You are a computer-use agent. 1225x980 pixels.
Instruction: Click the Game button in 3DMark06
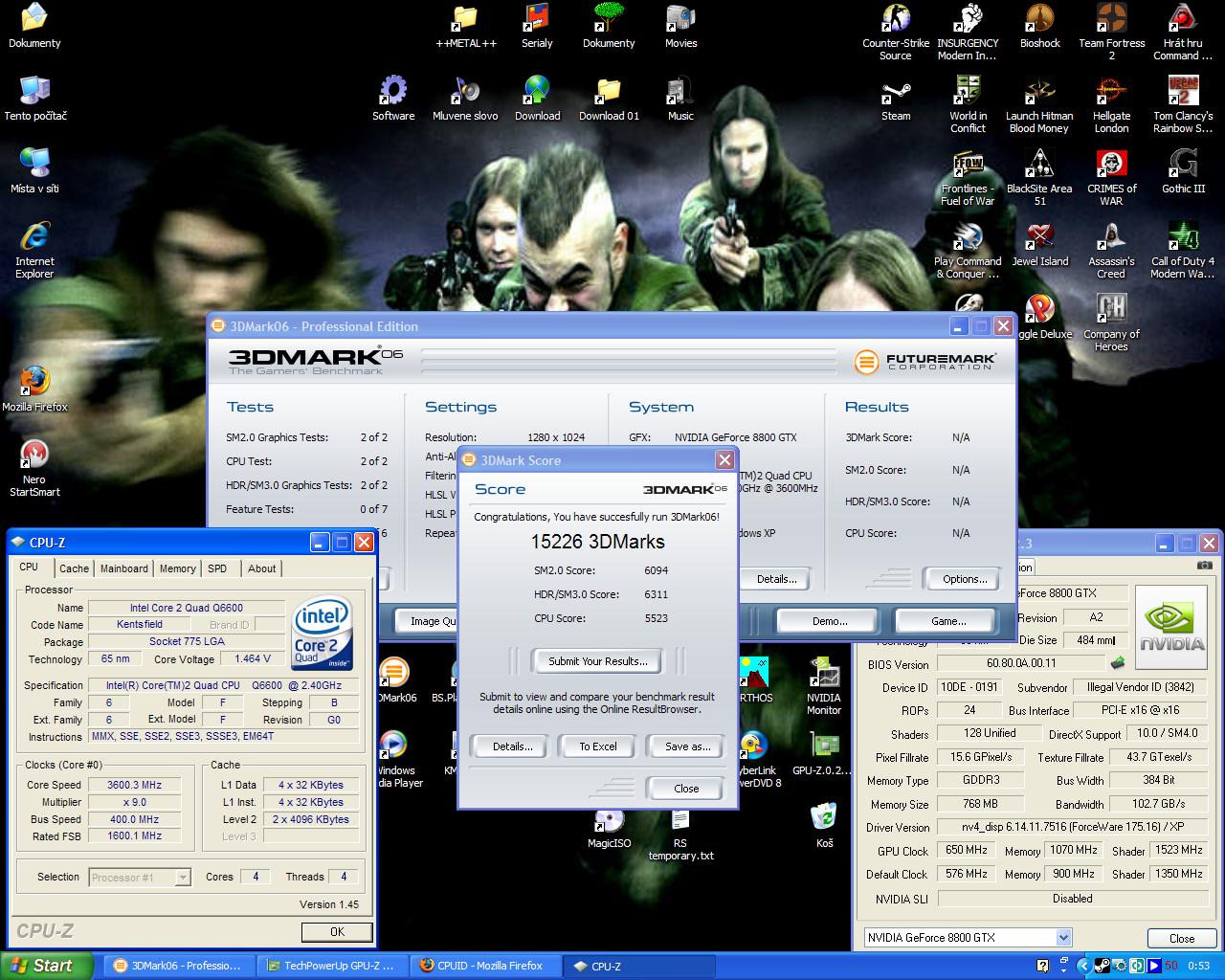pyautogui.click(x=948, y=621)
